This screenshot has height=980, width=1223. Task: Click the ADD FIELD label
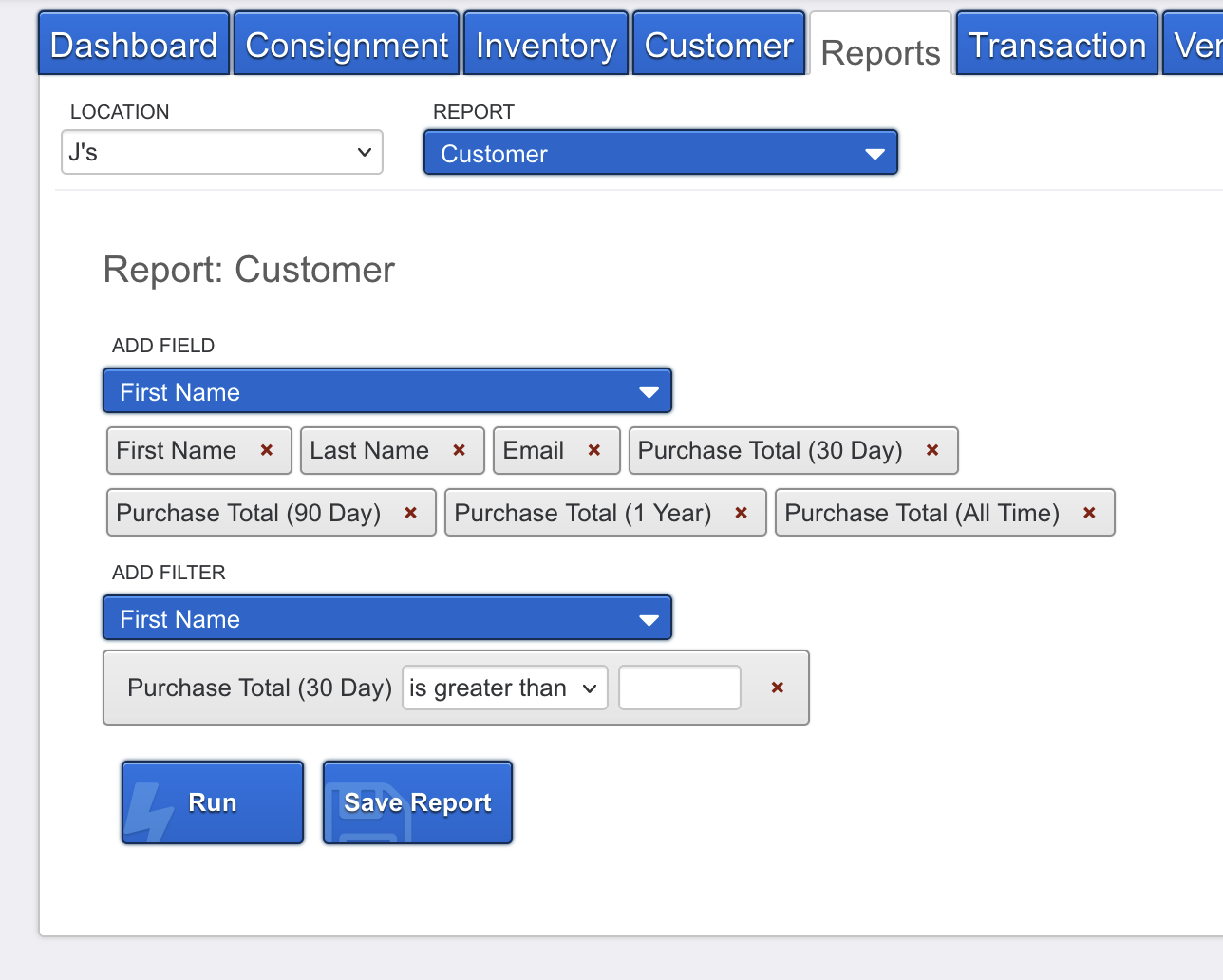coord(163,346)
